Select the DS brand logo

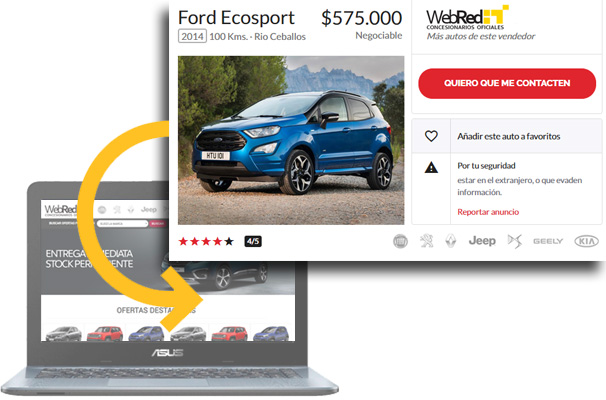[x=514, y=241]
